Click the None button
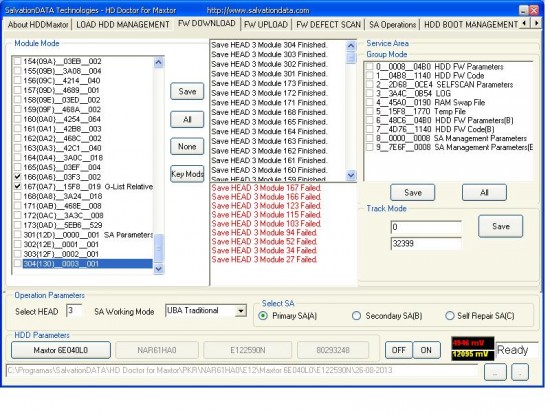Screen dimensions: 550x413 coord(187,146)
